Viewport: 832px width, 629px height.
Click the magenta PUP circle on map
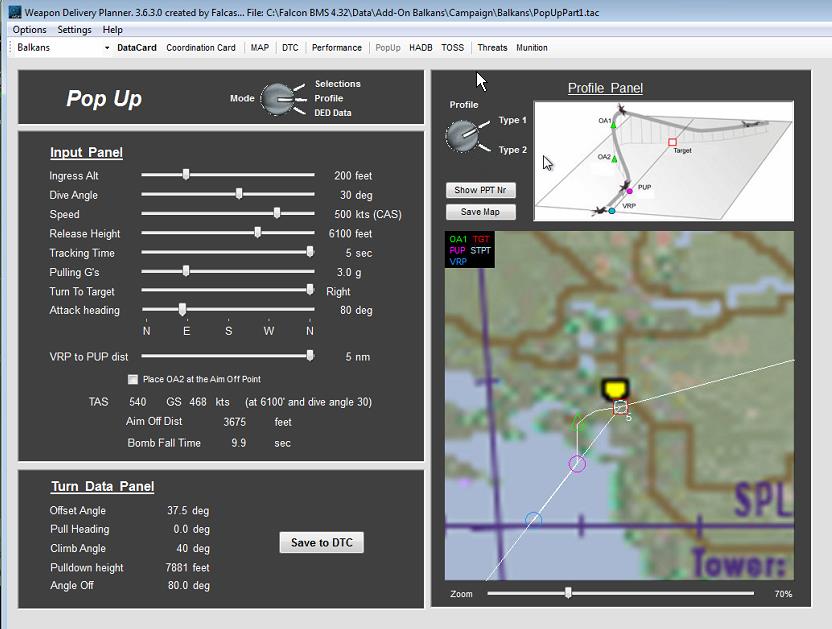tap(577, 463)
